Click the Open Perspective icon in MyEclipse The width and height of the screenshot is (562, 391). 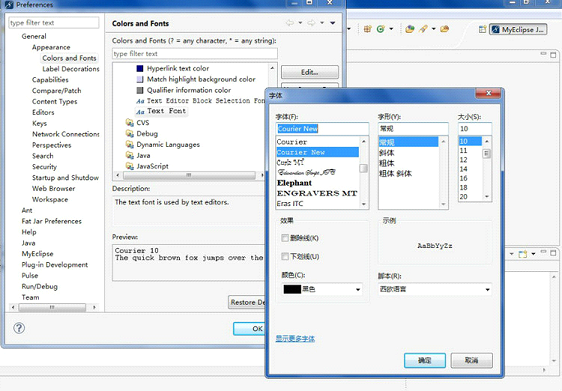(482, 29)
